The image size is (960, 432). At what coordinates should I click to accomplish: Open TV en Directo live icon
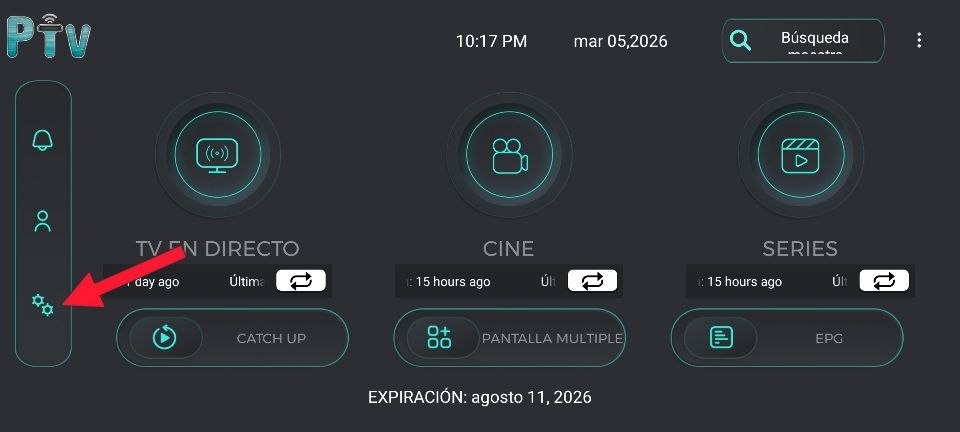(217, 154)
